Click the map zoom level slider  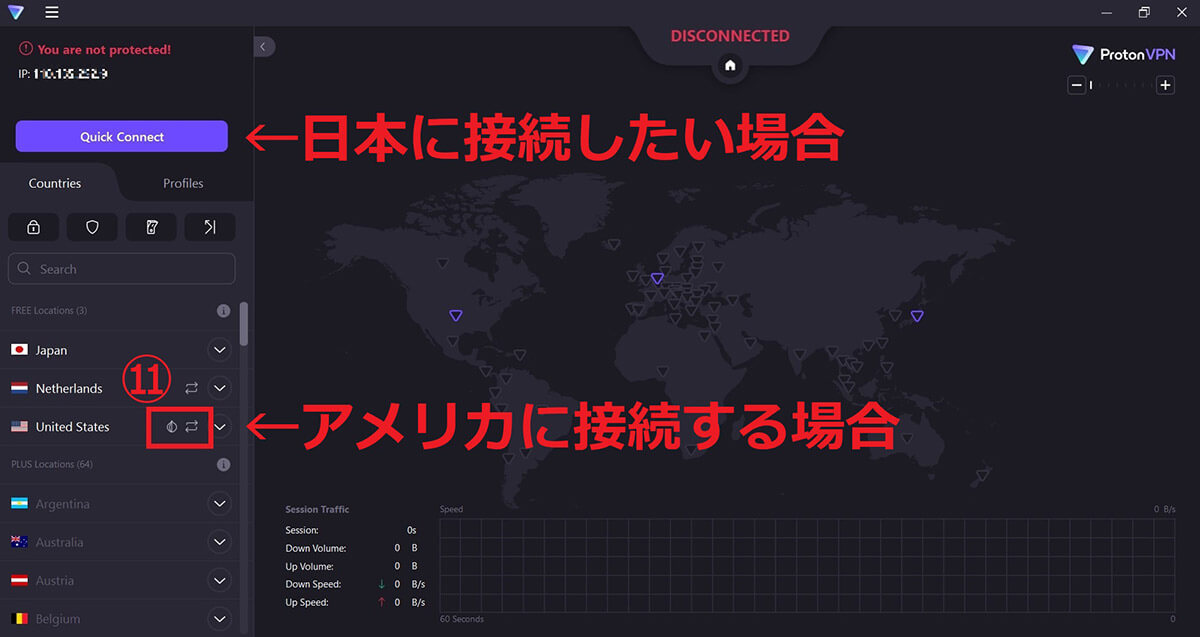click(1121, 85)
